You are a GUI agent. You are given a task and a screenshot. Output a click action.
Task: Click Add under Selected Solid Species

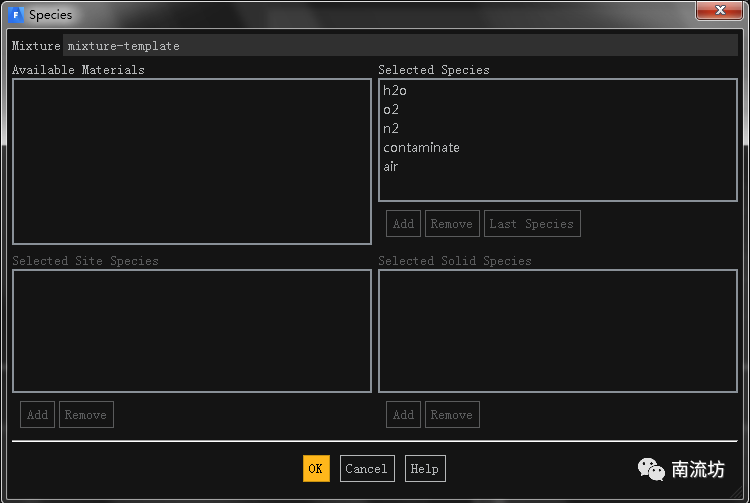(403, 415)
